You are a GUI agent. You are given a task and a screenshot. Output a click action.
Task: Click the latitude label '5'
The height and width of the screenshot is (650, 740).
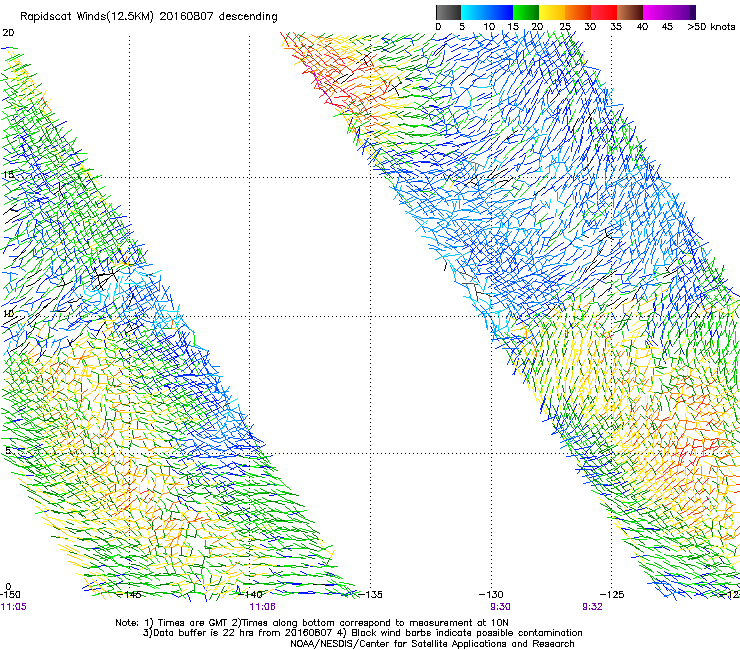coord(8,451)
